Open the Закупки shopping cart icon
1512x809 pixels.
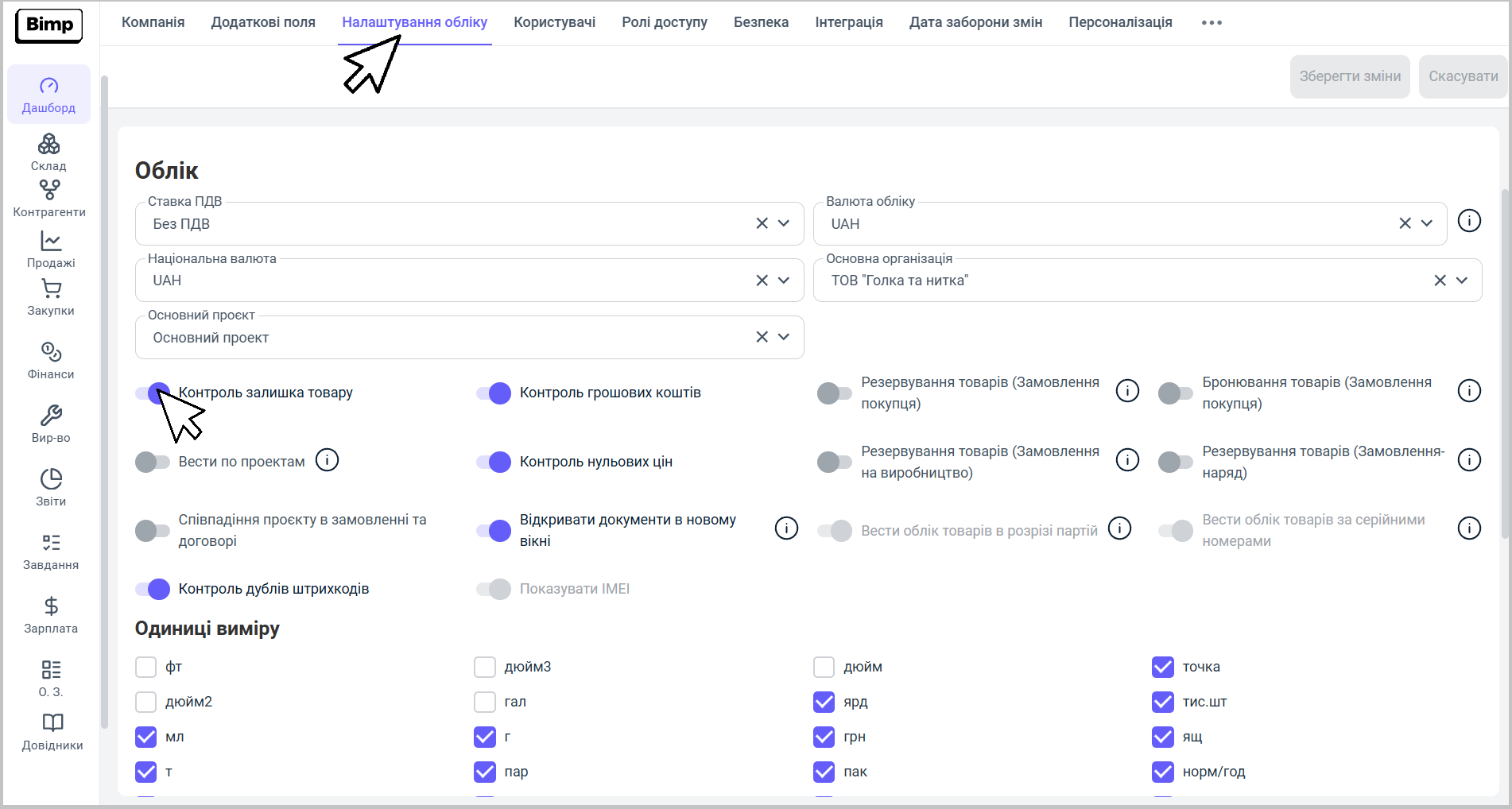pyautogui.click(x=50, y=289)
